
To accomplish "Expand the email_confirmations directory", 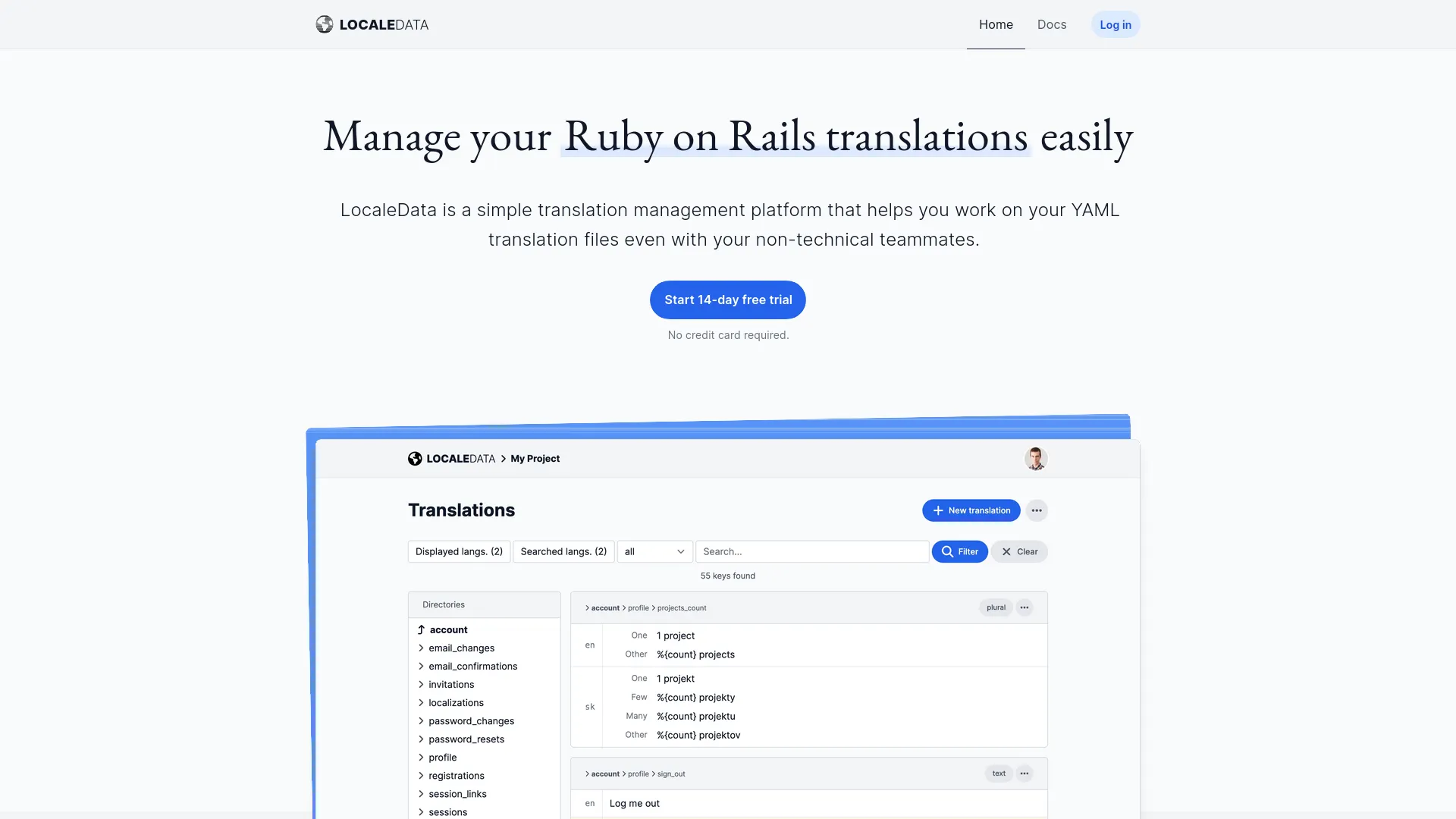I will coord(472,666).
